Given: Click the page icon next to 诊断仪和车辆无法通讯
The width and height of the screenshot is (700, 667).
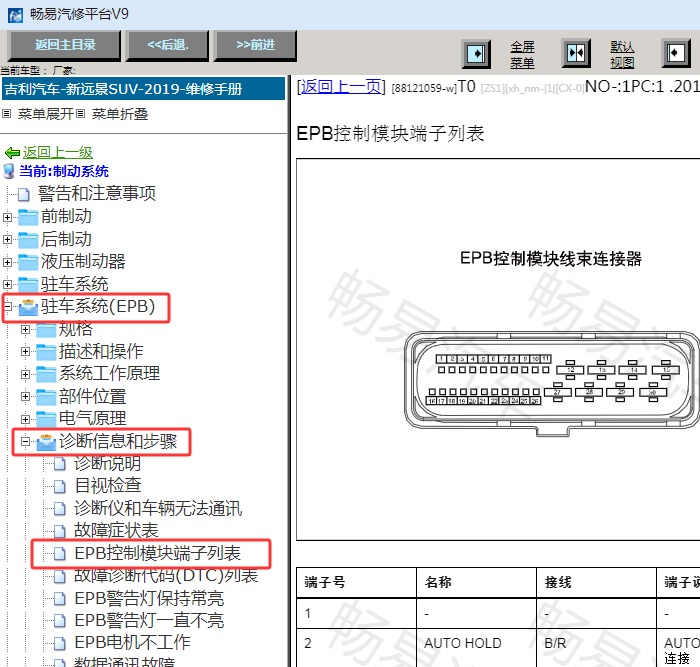Looking at the screenshot, I should click(60, 509).
